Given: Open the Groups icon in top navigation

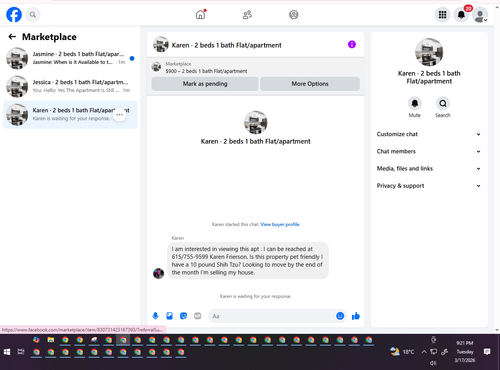Looking at the screenshot, I should [x=294, y=15].
